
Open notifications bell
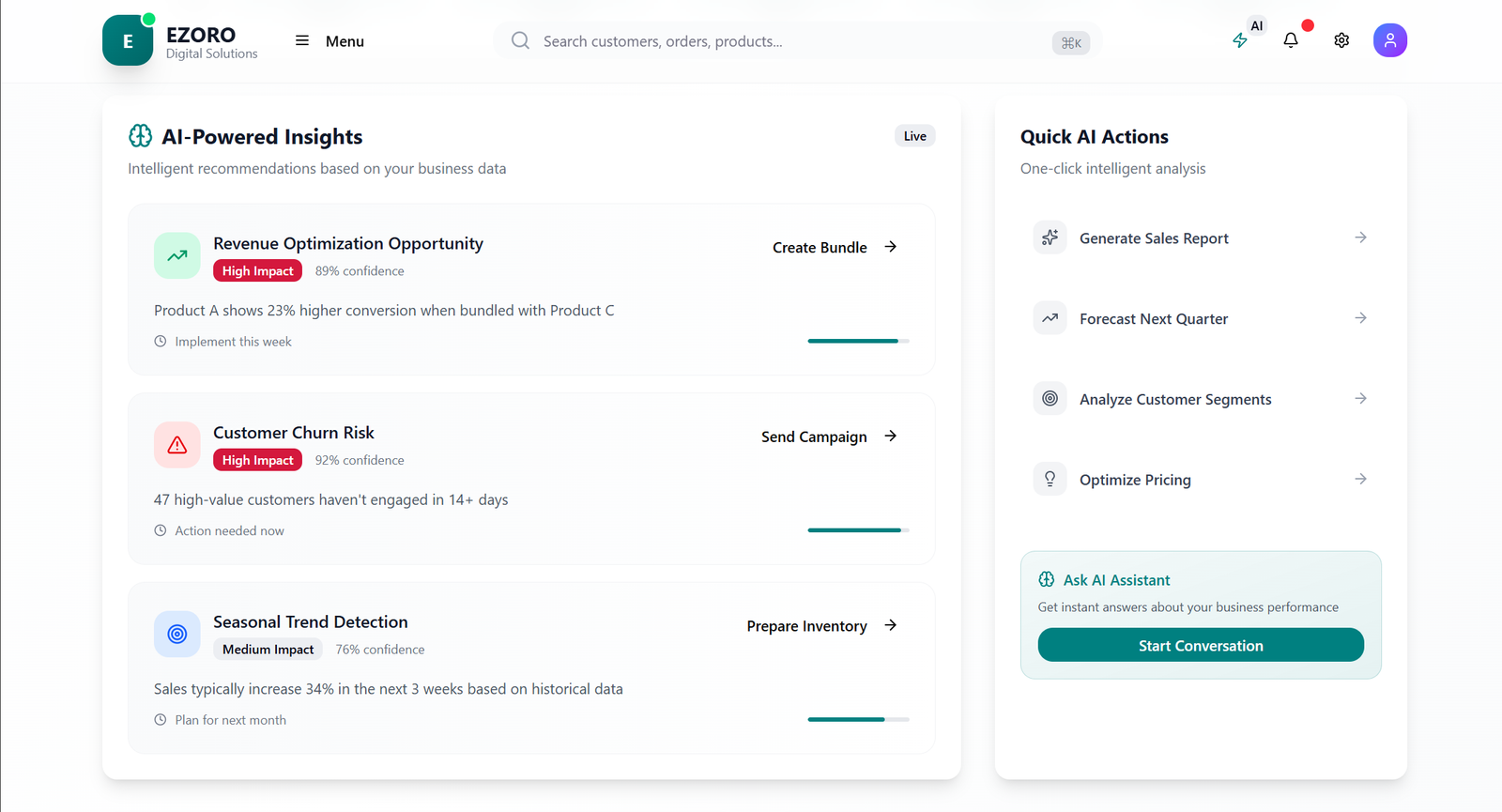[1291, 40]
